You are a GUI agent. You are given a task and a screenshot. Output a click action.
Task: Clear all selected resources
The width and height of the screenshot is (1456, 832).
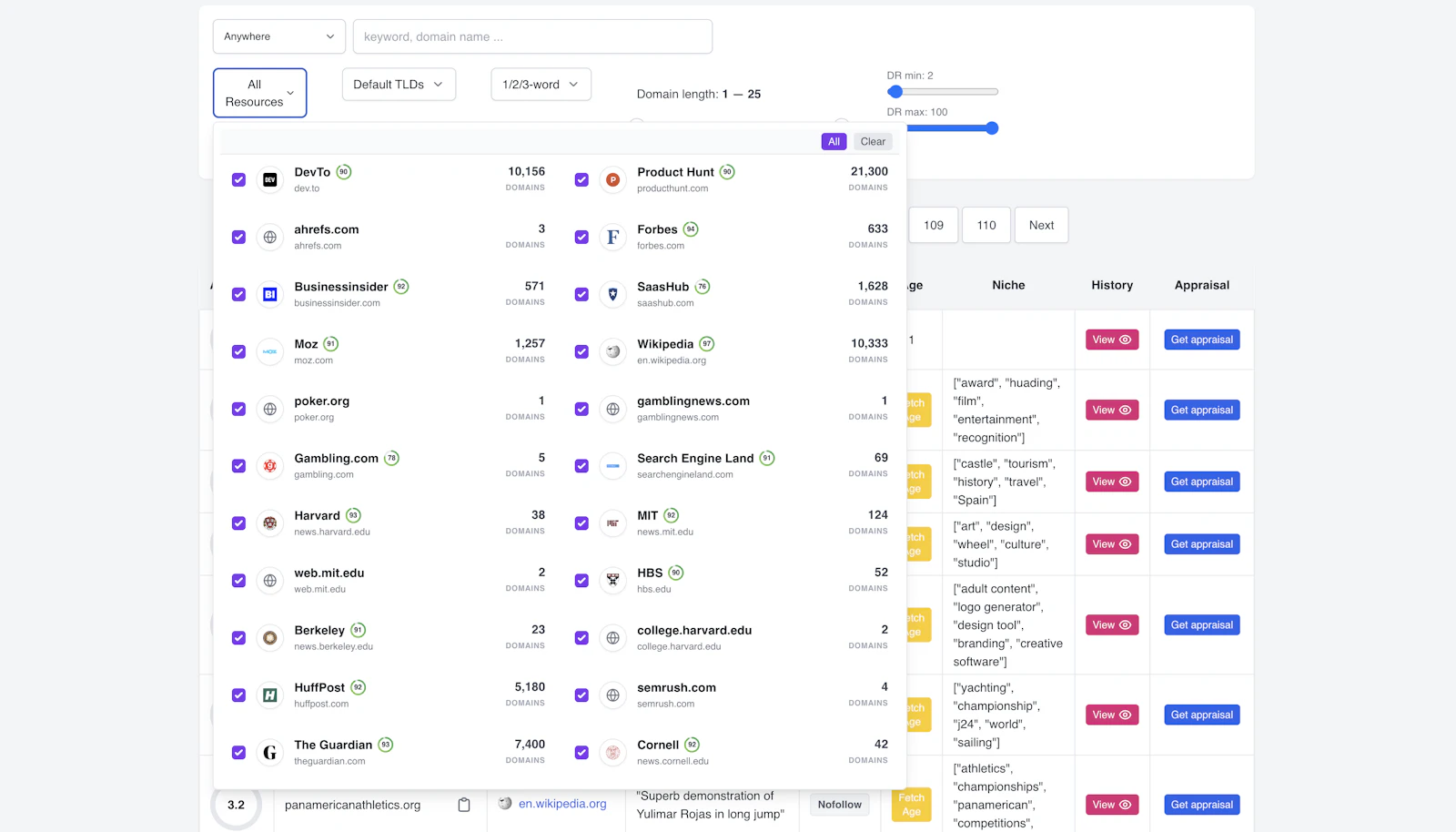coord(873,142)
